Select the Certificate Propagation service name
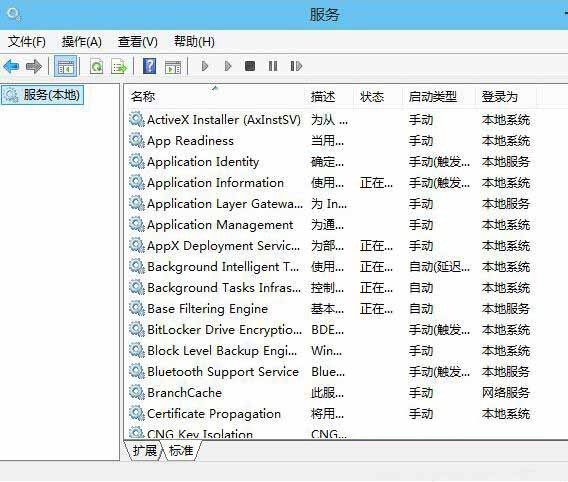 (x=214, y=414)
